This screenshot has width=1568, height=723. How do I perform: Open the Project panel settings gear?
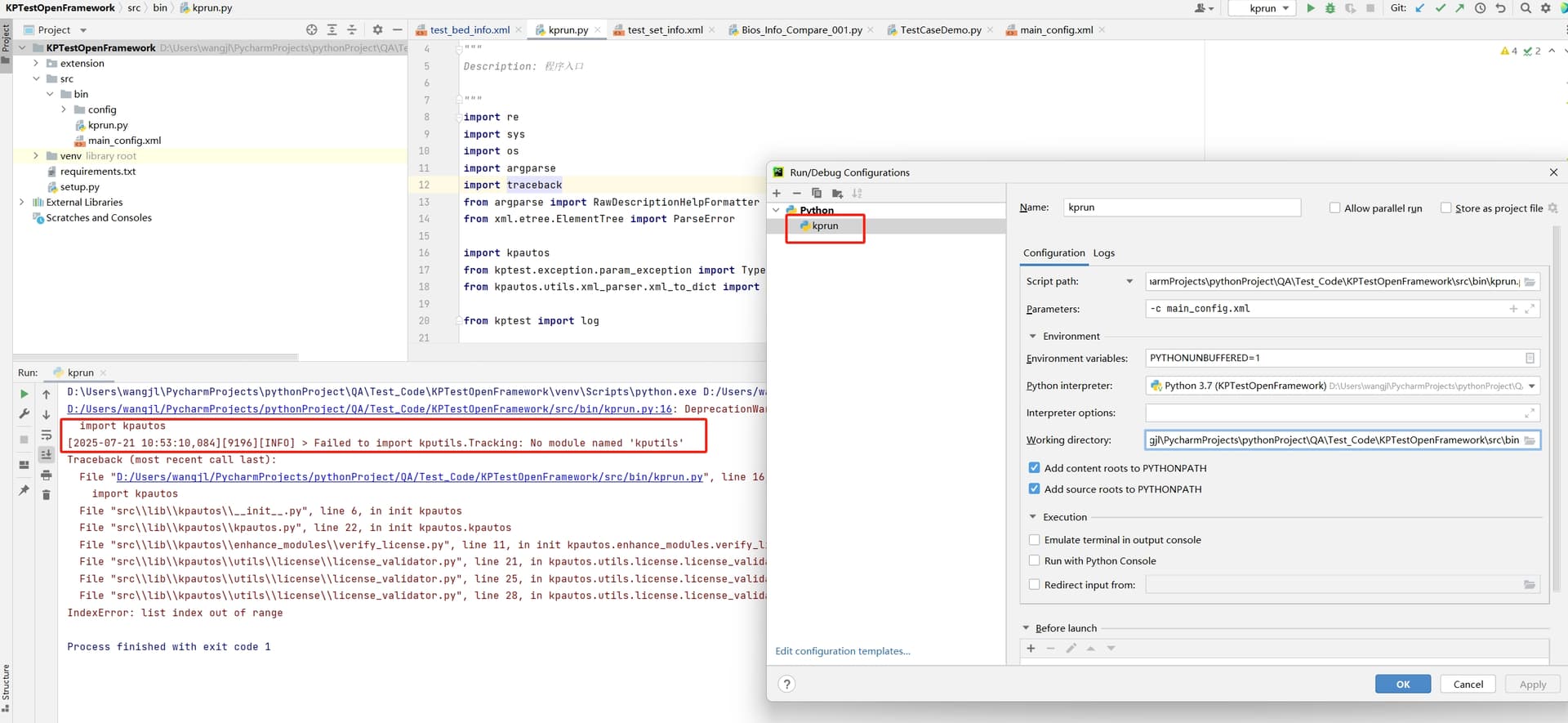coord(377,29)
